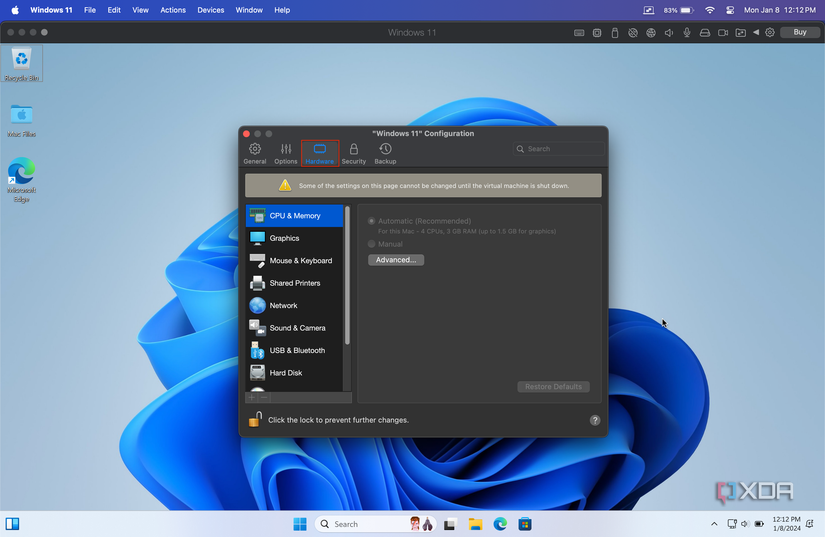Open the Actions menu
The width and height of the screenshot is (825, 537).
point(173,10)
